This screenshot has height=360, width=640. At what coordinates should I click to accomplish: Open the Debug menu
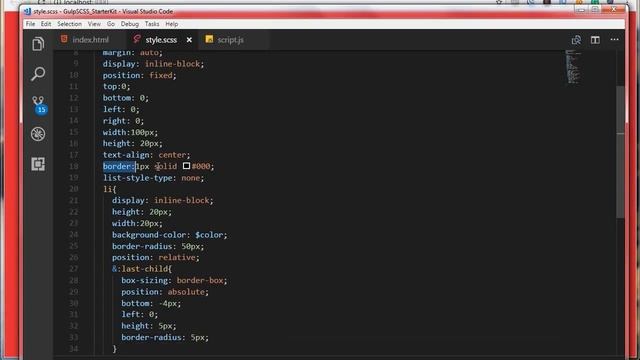click(x=130, y=24)
